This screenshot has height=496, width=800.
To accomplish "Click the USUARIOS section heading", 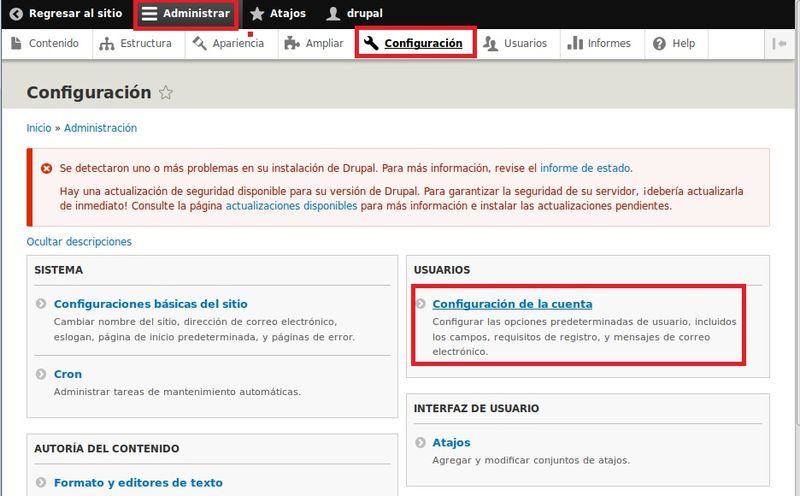I will click(x=442, y=270).
